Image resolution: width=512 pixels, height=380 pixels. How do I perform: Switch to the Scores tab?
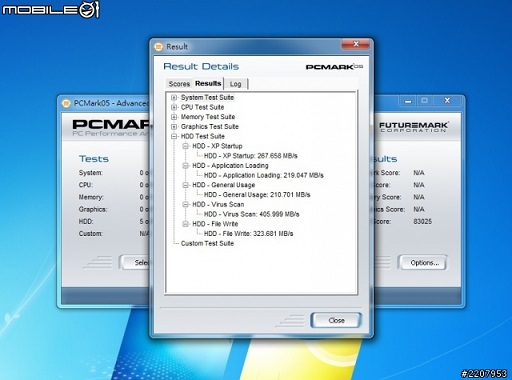click(x=179, y=84)
